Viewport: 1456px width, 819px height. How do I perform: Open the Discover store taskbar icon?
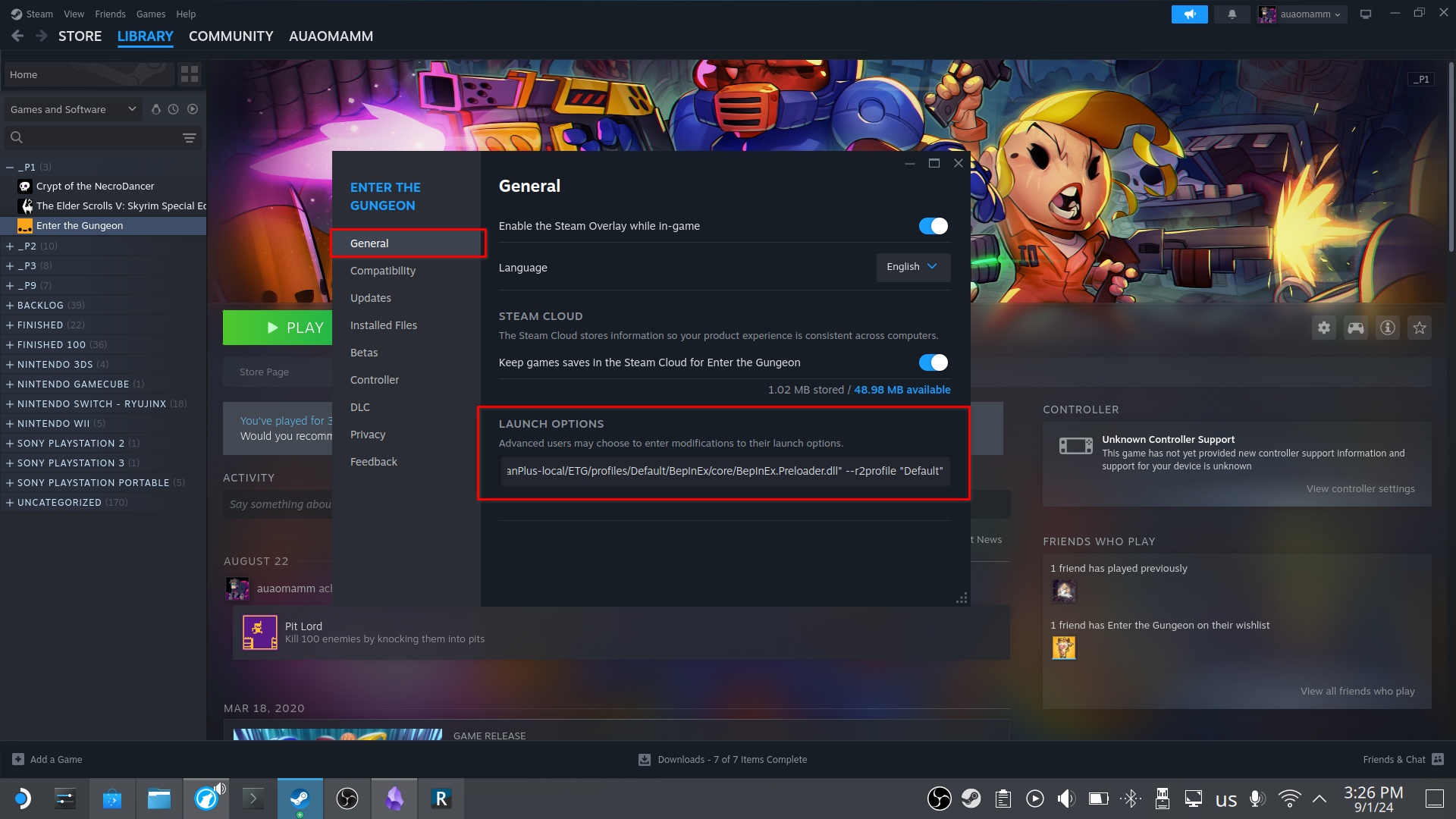(x=112, y=799)
